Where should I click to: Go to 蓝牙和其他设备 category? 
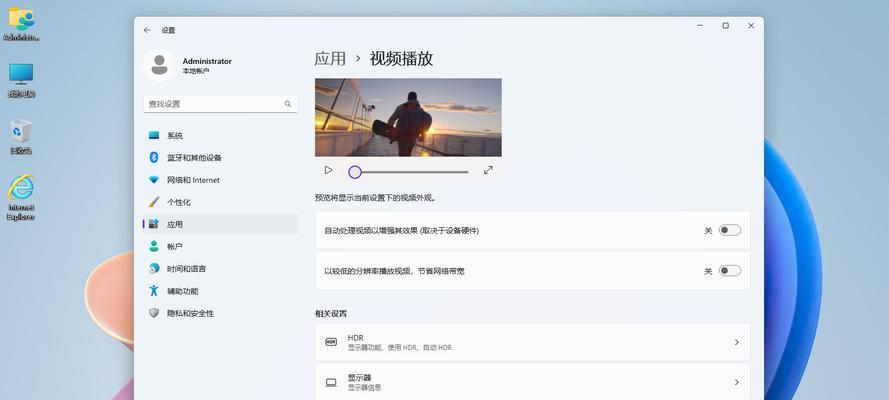point(221,158)
